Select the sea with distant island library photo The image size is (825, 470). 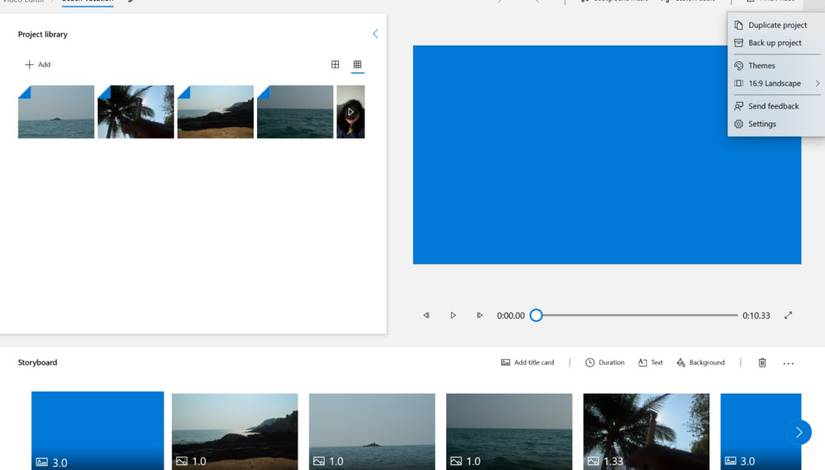click(x=56, y=112)
